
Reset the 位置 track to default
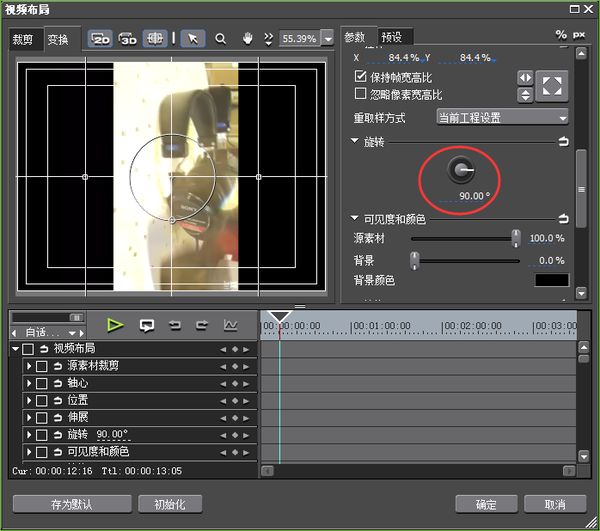57,401
